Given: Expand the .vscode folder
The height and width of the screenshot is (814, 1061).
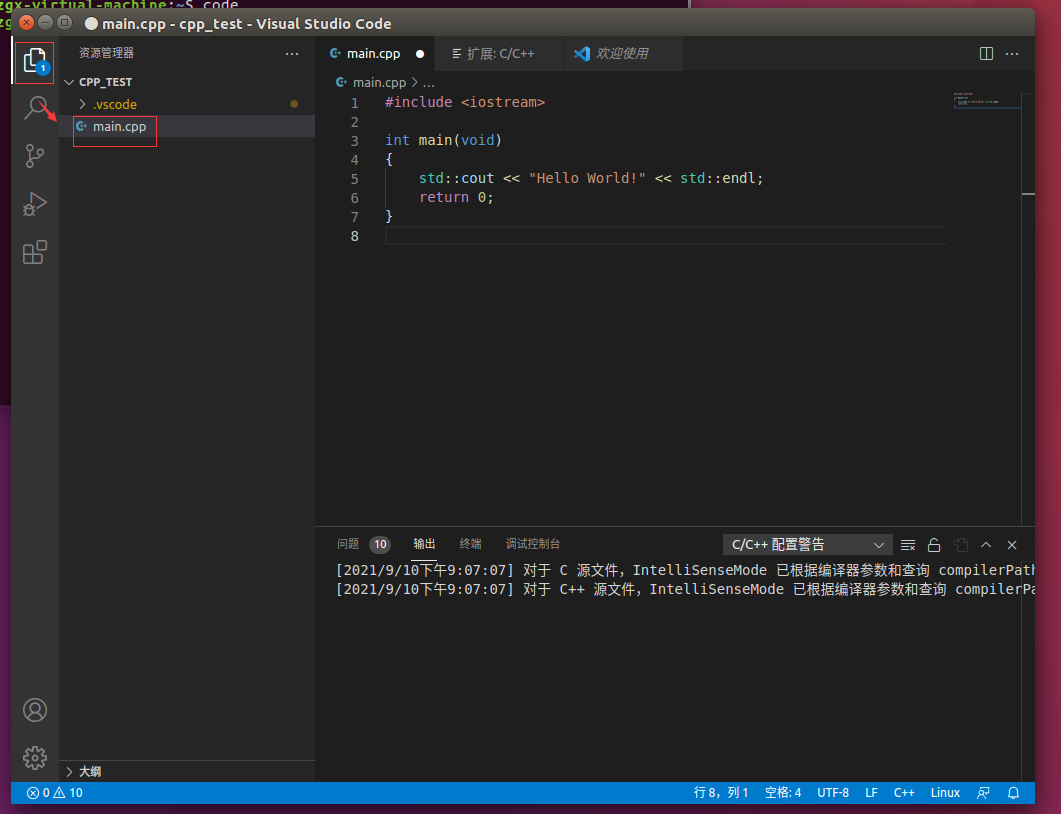Looking at the screenshot, I should [x=83, y=104].
